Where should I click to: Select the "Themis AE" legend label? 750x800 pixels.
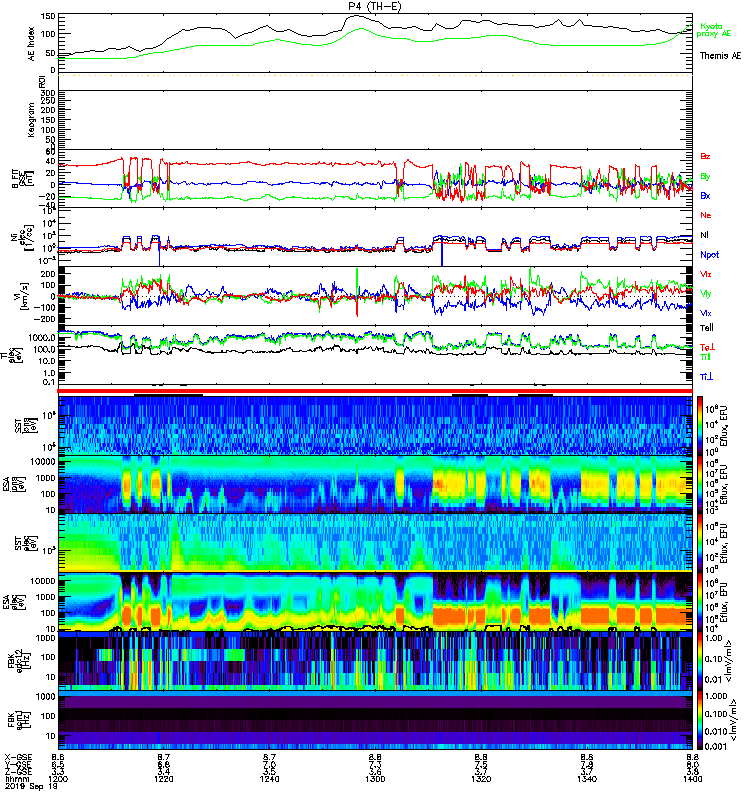tap(720, 56)
